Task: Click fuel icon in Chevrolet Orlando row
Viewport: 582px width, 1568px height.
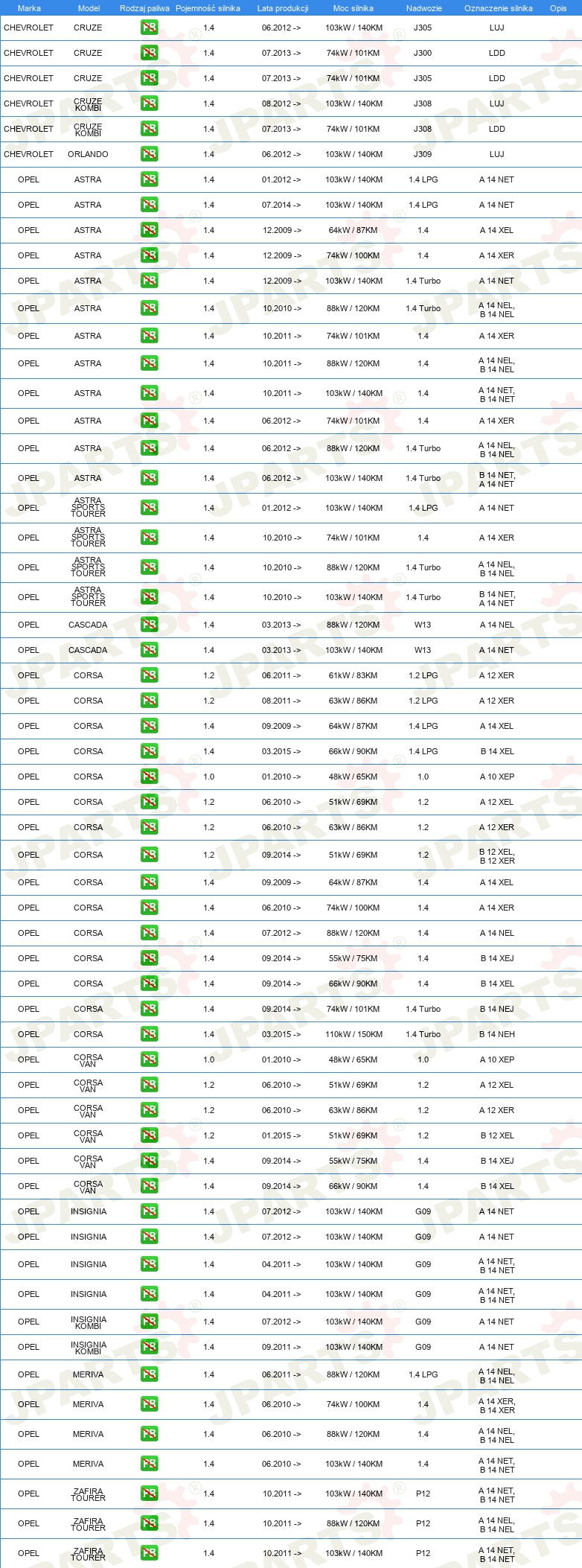Action: [x=150, y=154]
